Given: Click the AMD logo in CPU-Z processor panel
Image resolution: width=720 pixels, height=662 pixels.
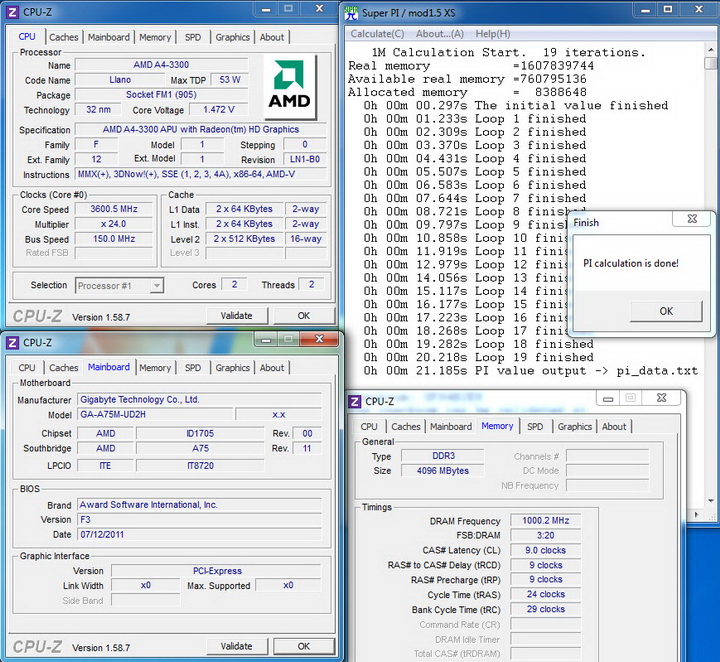Looking at the screenshot, I should point(290,86).
